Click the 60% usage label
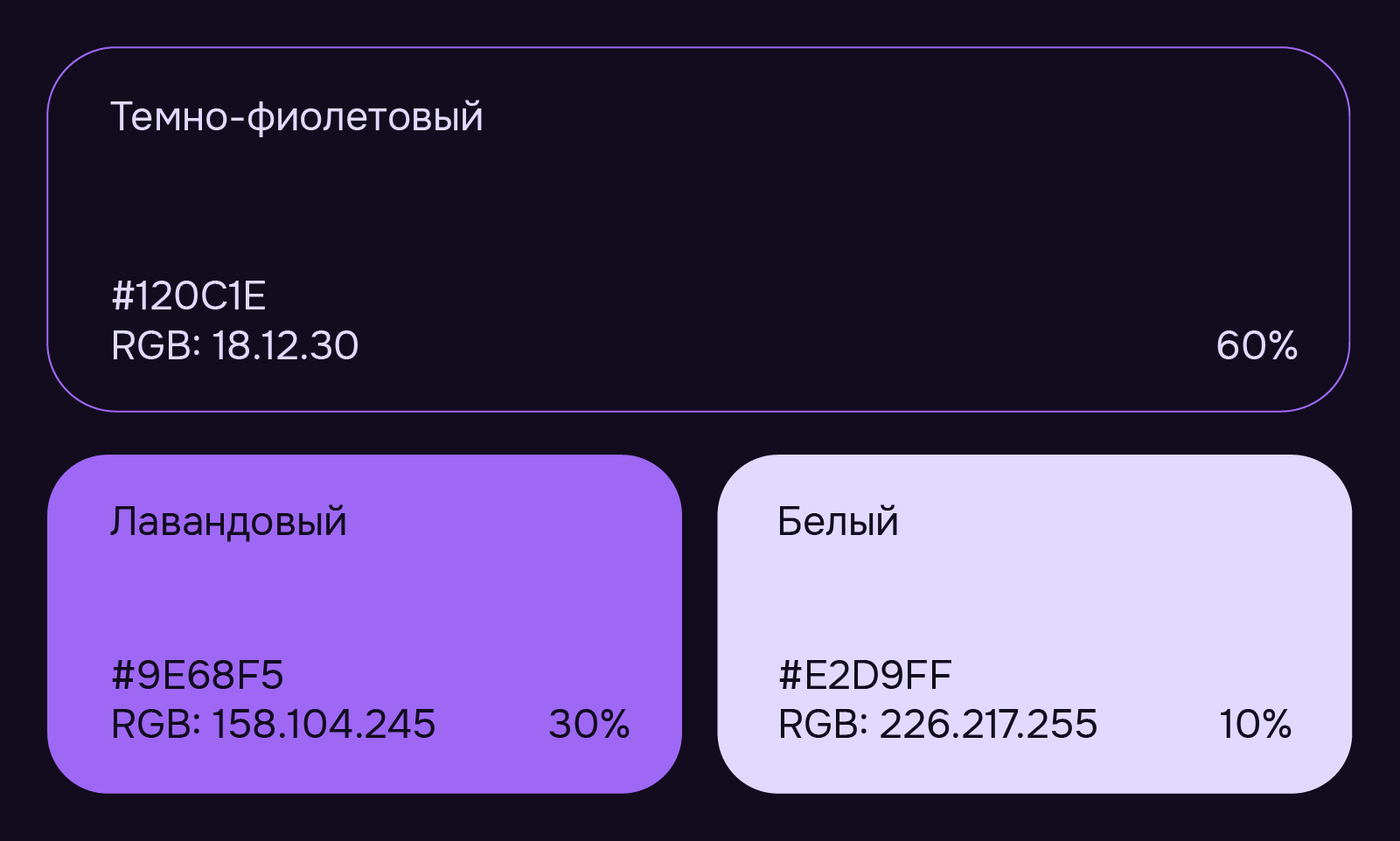 [x=1257, y=346]
